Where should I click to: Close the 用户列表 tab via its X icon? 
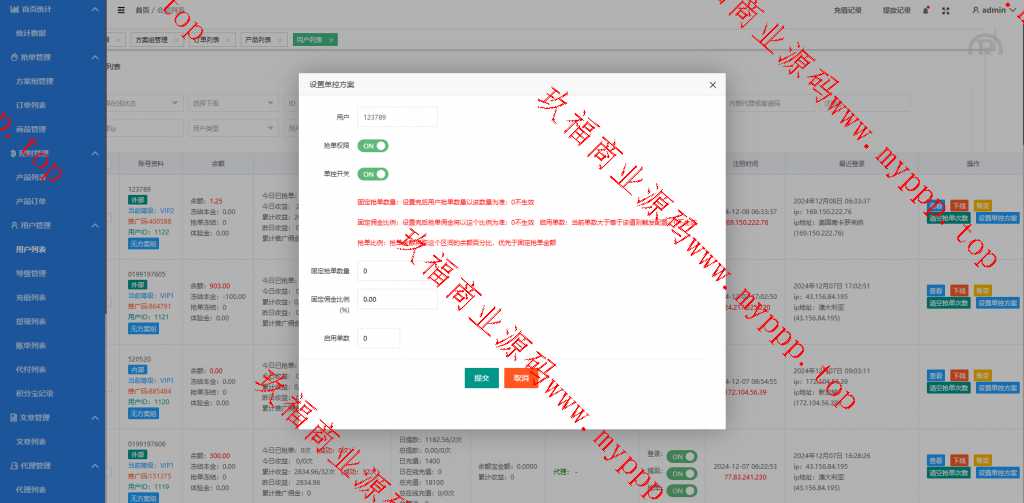tap(331, 40)
